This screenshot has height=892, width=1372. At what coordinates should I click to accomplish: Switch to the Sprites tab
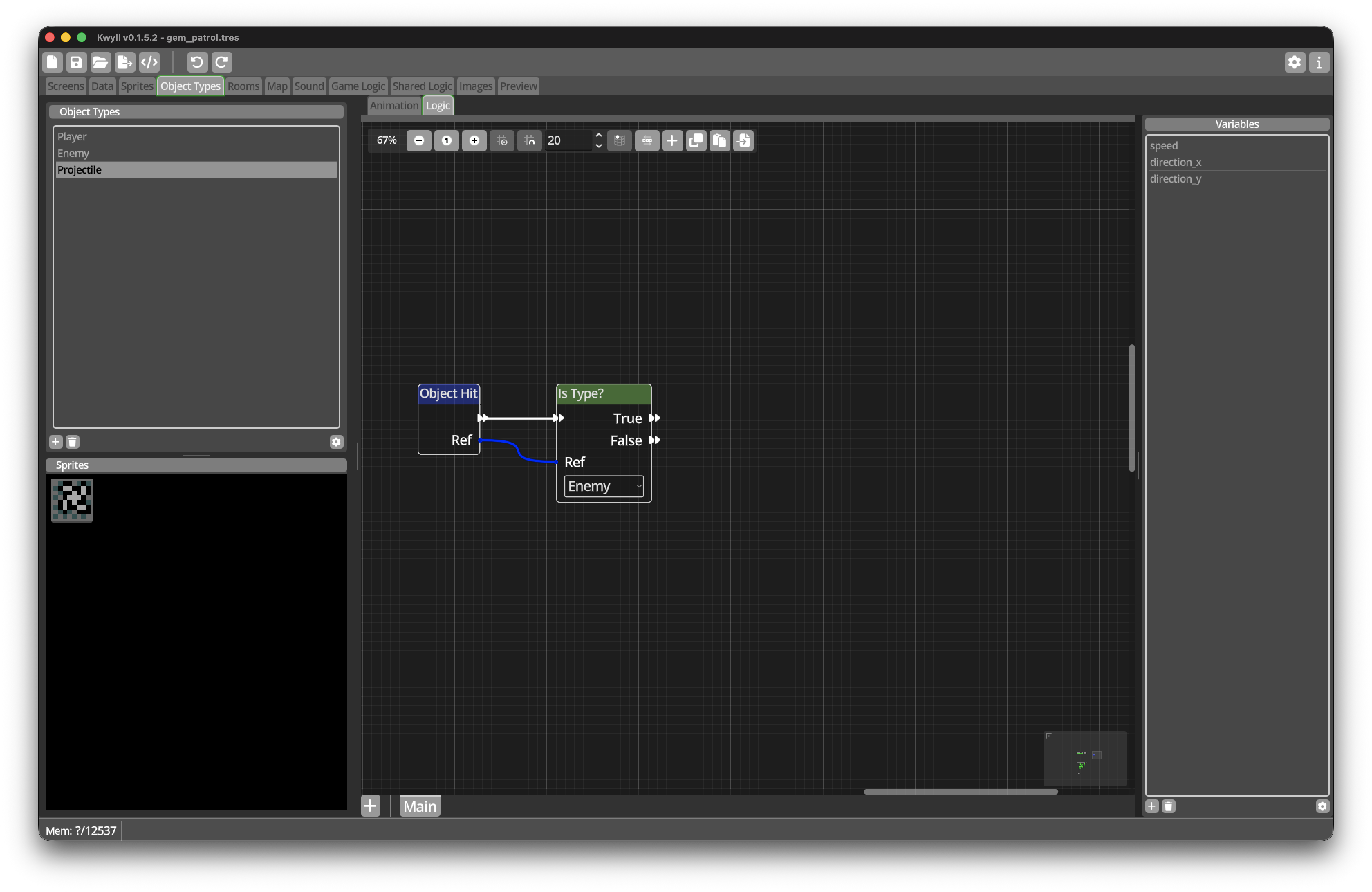(x=137, y=86)
